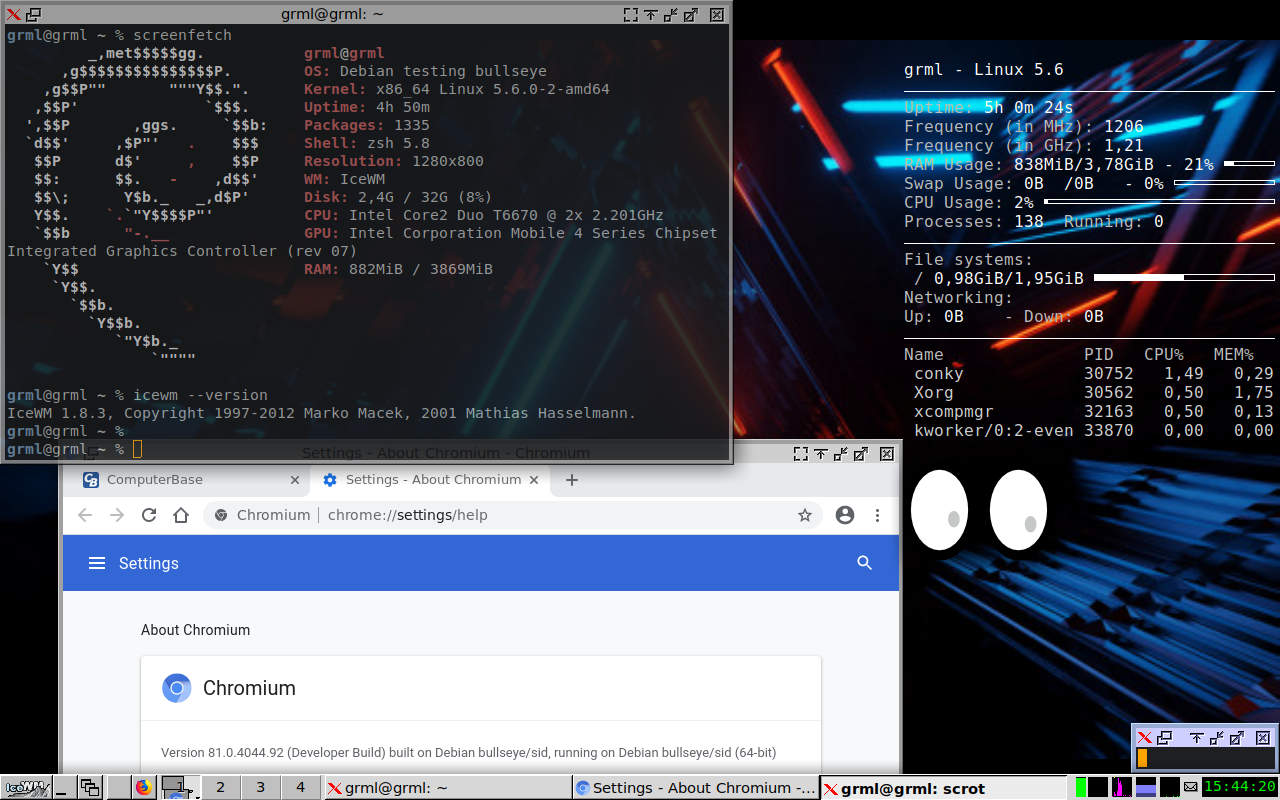Go forward in Chromium

117,515
